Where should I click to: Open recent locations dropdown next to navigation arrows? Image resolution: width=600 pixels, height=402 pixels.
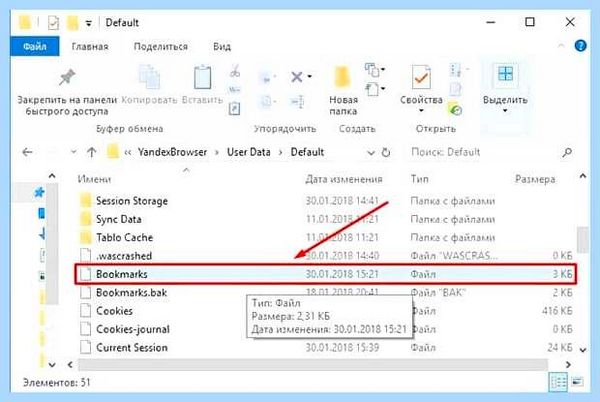coord(73,152)
